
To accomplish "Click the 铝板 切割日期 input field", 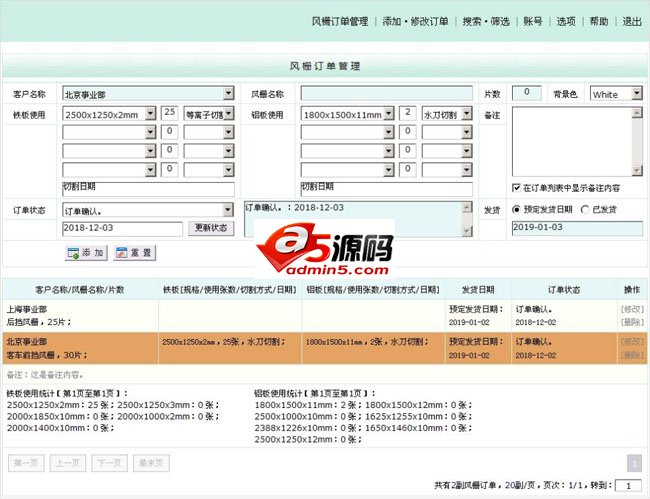I will [386, 189].
